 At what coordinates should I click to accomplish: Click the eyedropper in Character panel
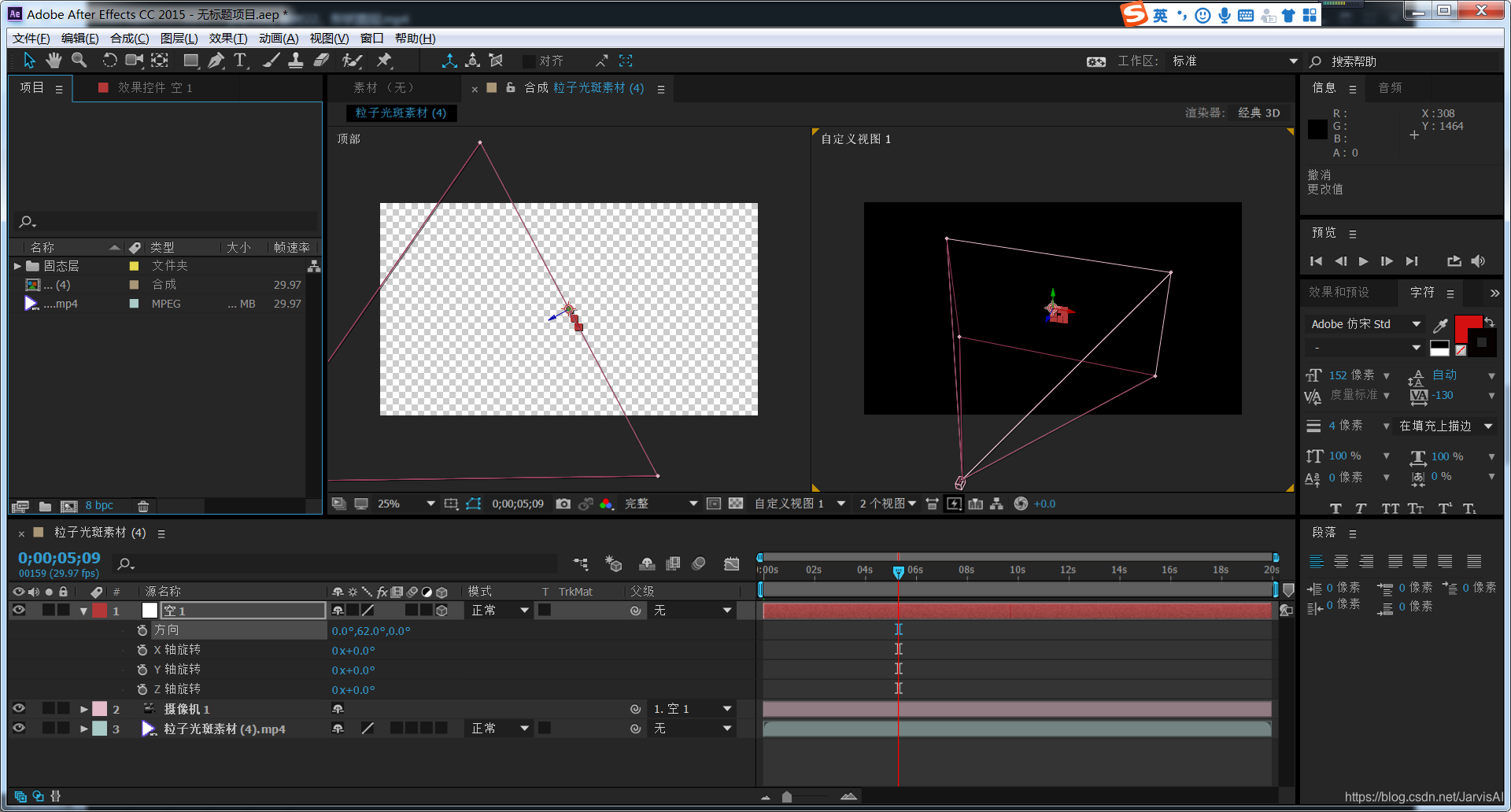click(1440, 325)
